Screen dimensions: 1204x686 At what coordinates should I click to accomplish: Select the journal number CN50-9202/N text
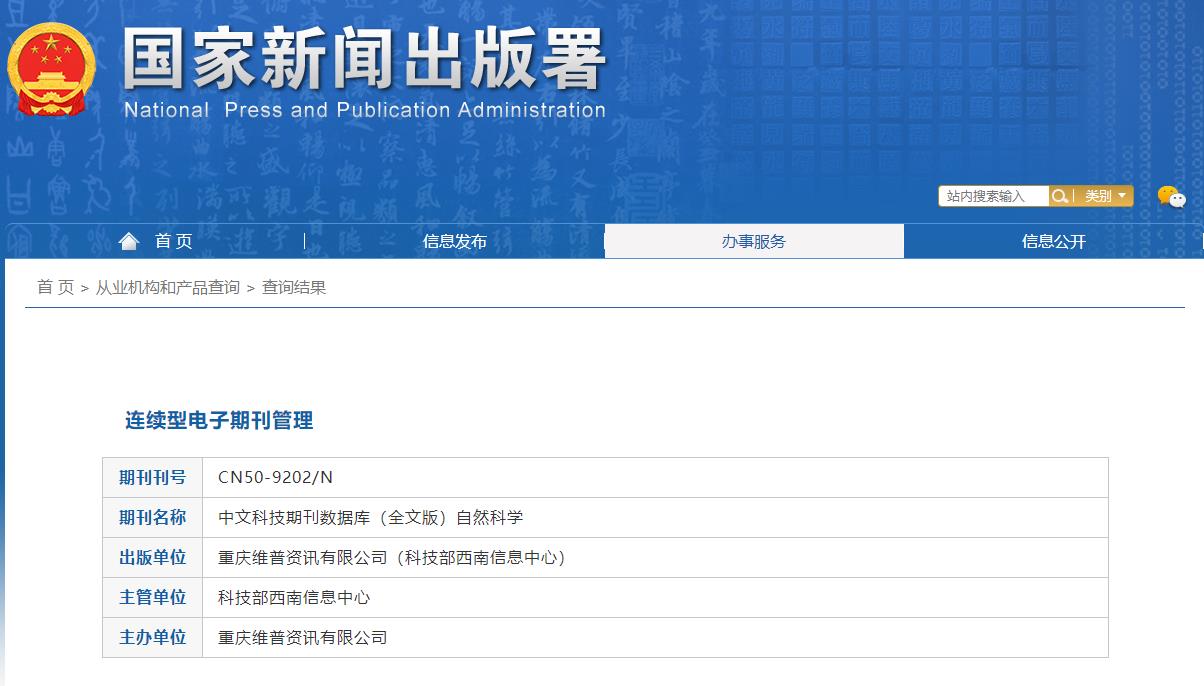[x=275, y=477]
